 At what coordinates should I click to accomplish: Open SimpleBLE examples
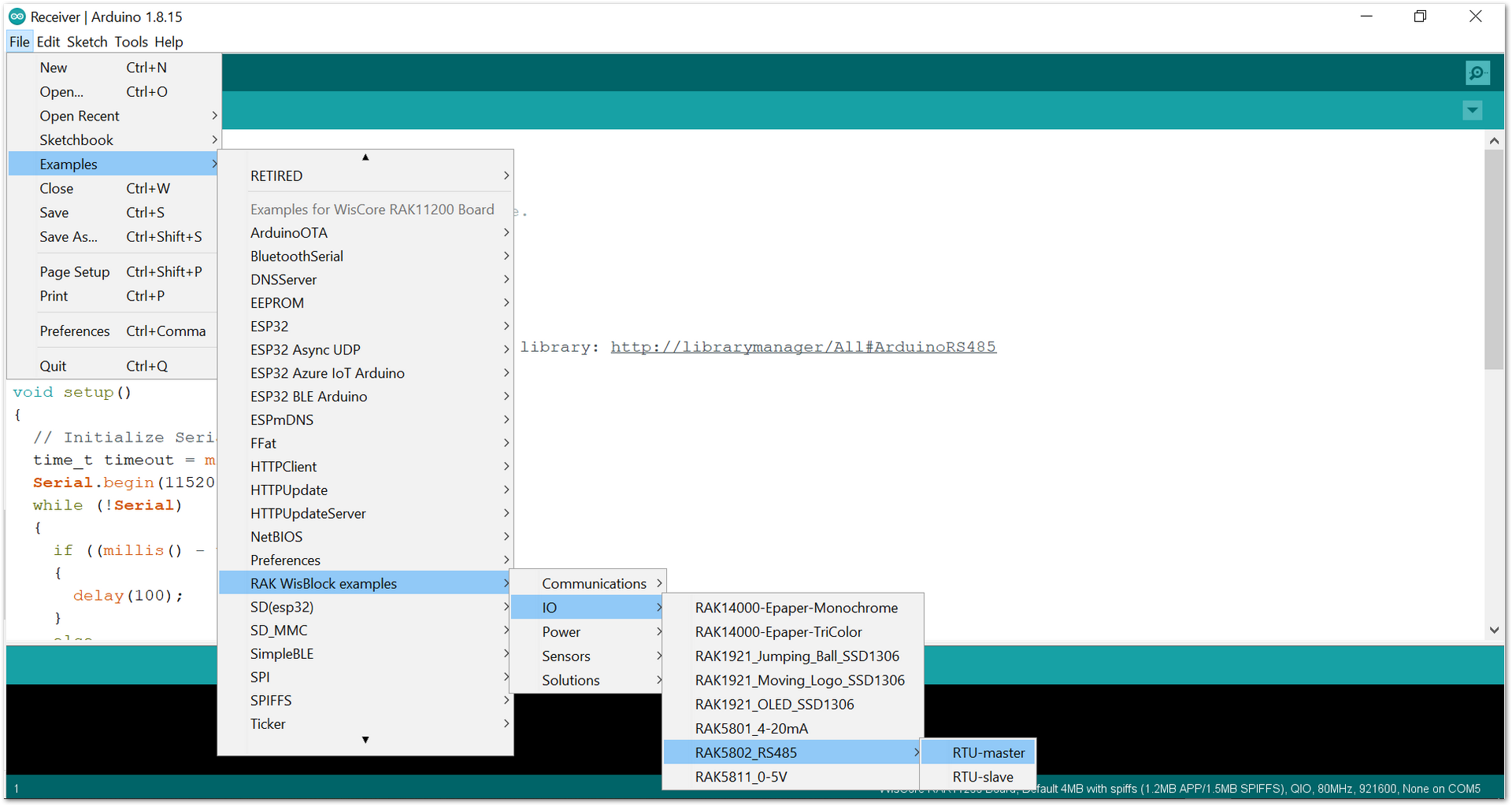[x=365, y=654]
